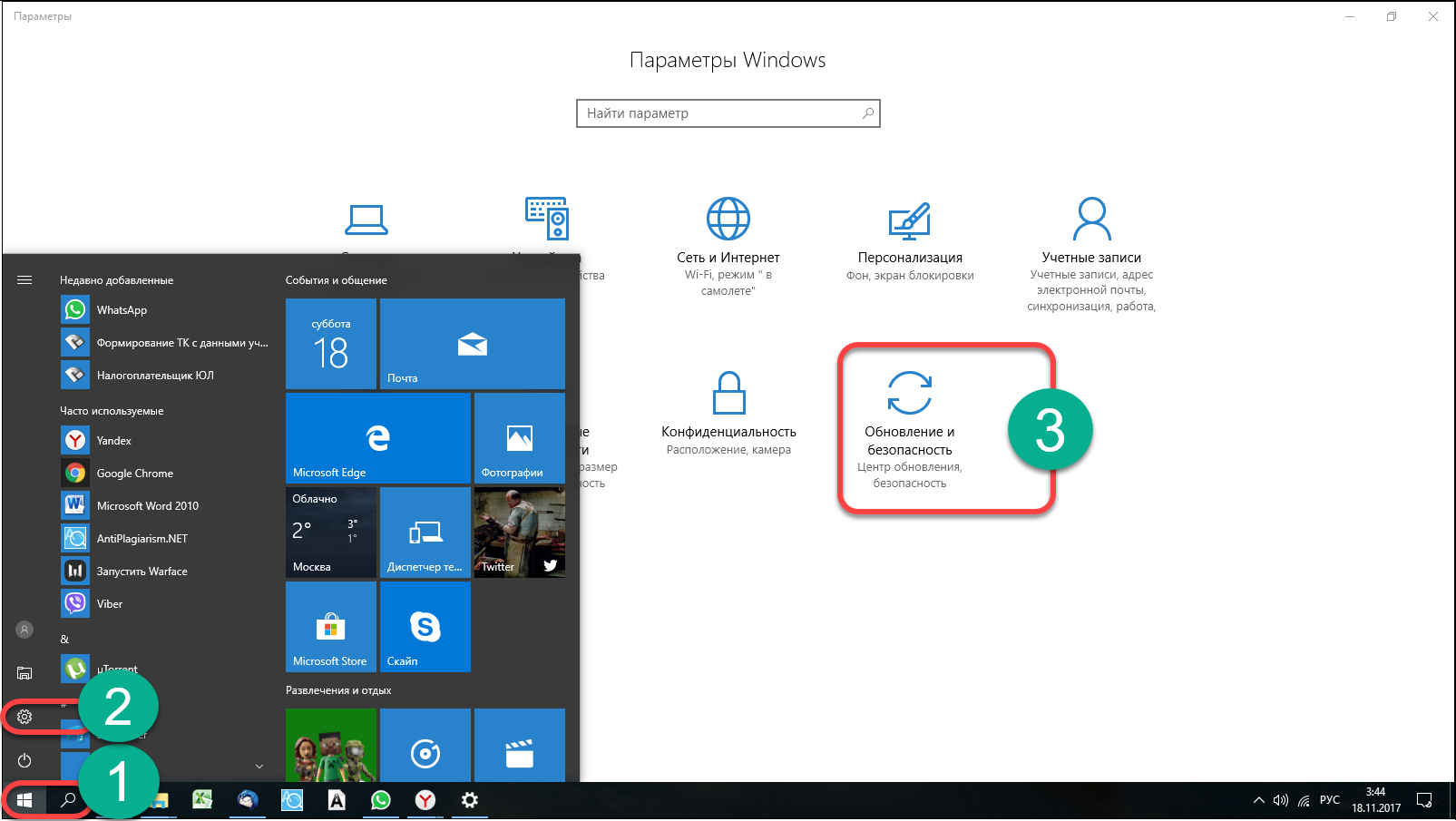The image size is (1456, 821).
Task: Launch Viber from Start menu list
Action: click(x=163, y=604)
